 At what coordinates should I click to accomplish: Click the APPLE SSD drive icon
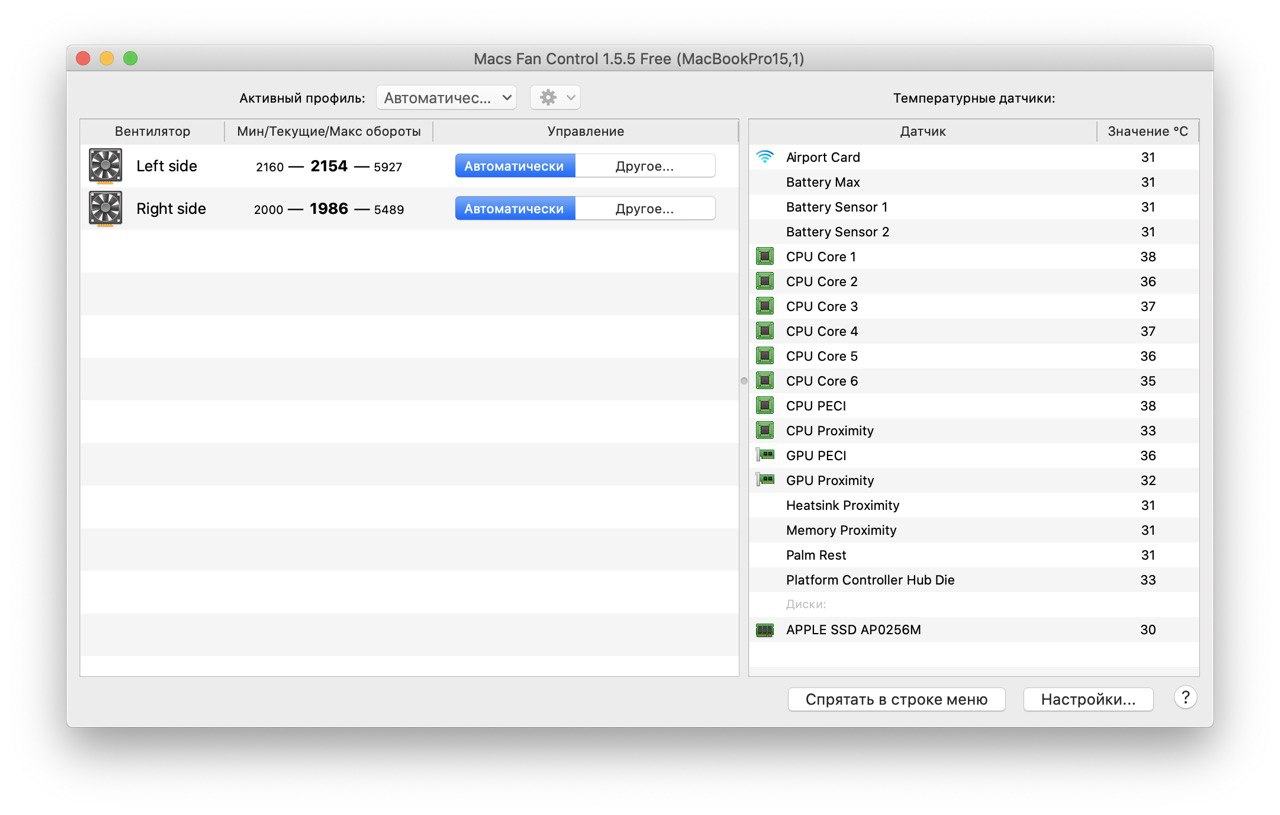[765, 630]
